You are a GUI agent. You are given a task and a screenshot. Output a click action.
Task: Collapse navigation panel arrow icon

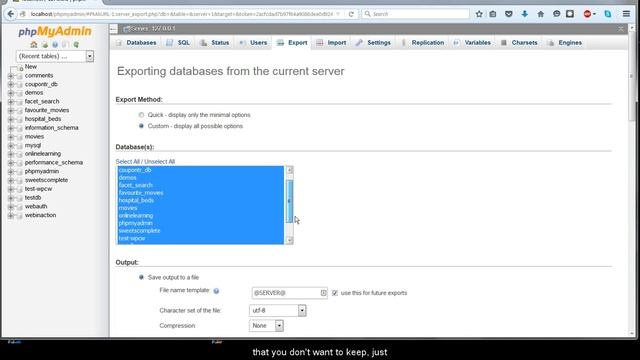(x=113, y=29)
